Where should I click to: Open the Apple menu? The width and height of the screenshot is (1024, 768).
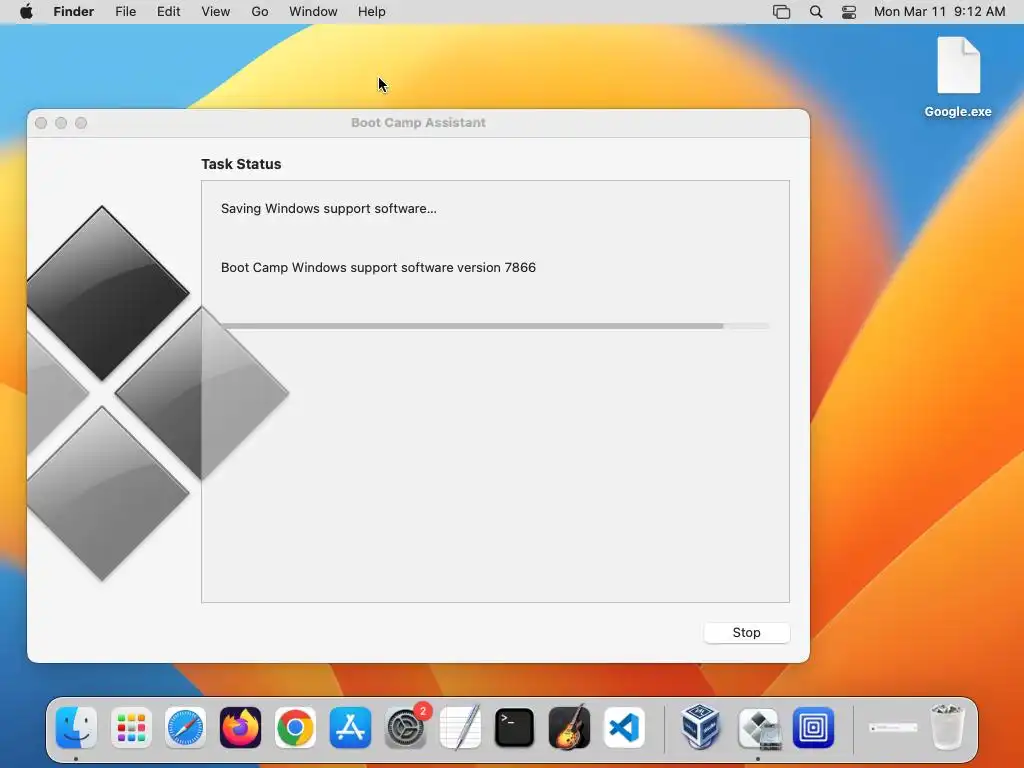(x=26, y=12)
